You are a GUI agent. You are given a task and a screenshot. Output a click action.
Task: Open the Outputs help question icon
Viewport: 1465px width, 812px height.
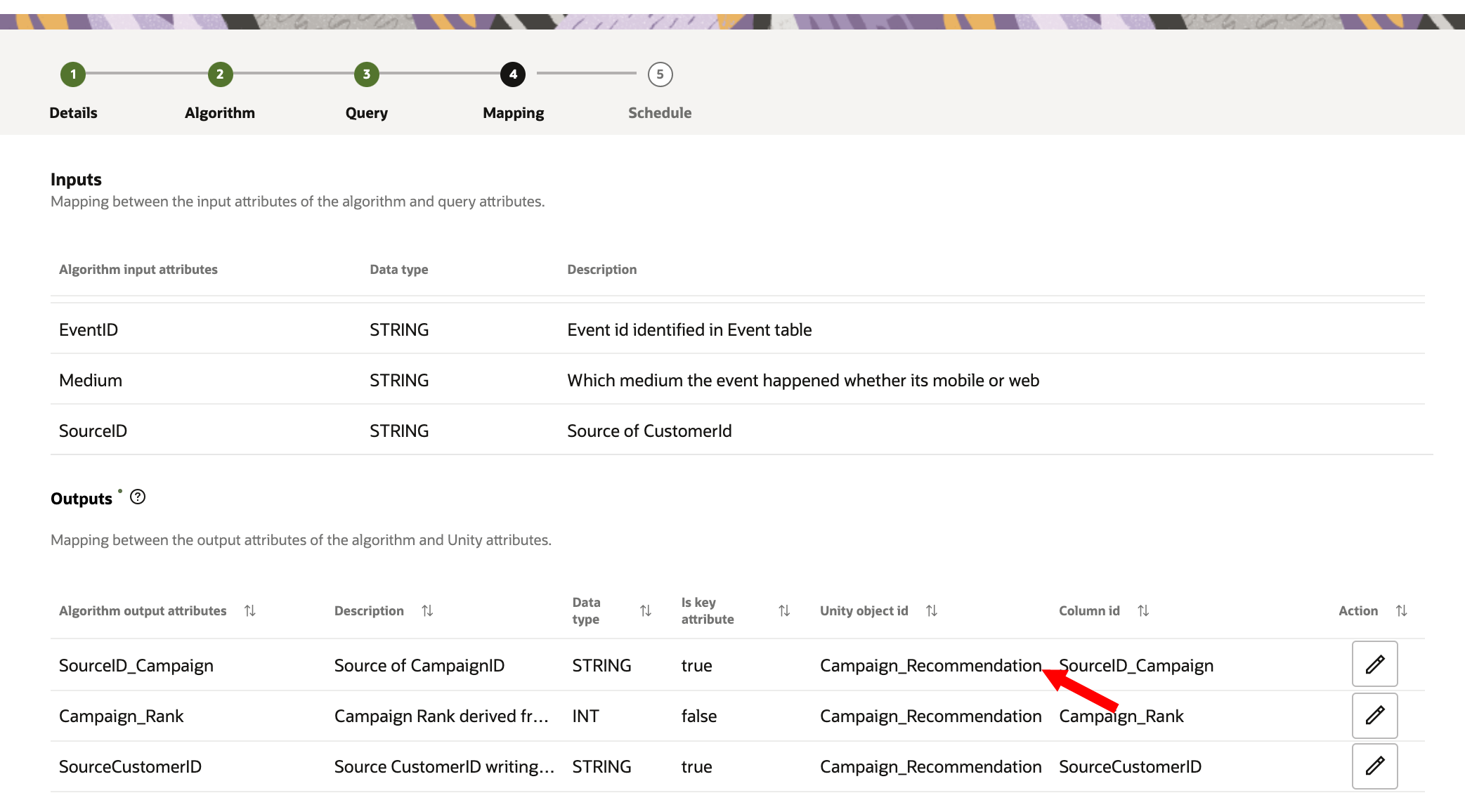(138, 497)
